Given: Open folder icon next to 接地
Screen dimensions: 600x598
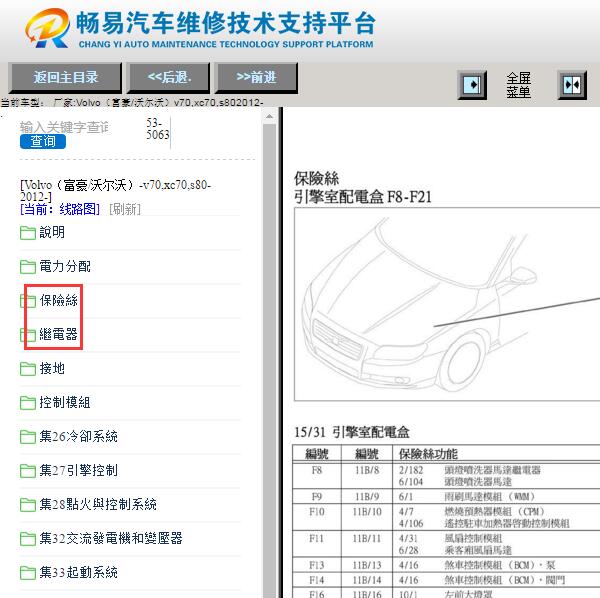Looking at the screenshot, I should point(28,369).
